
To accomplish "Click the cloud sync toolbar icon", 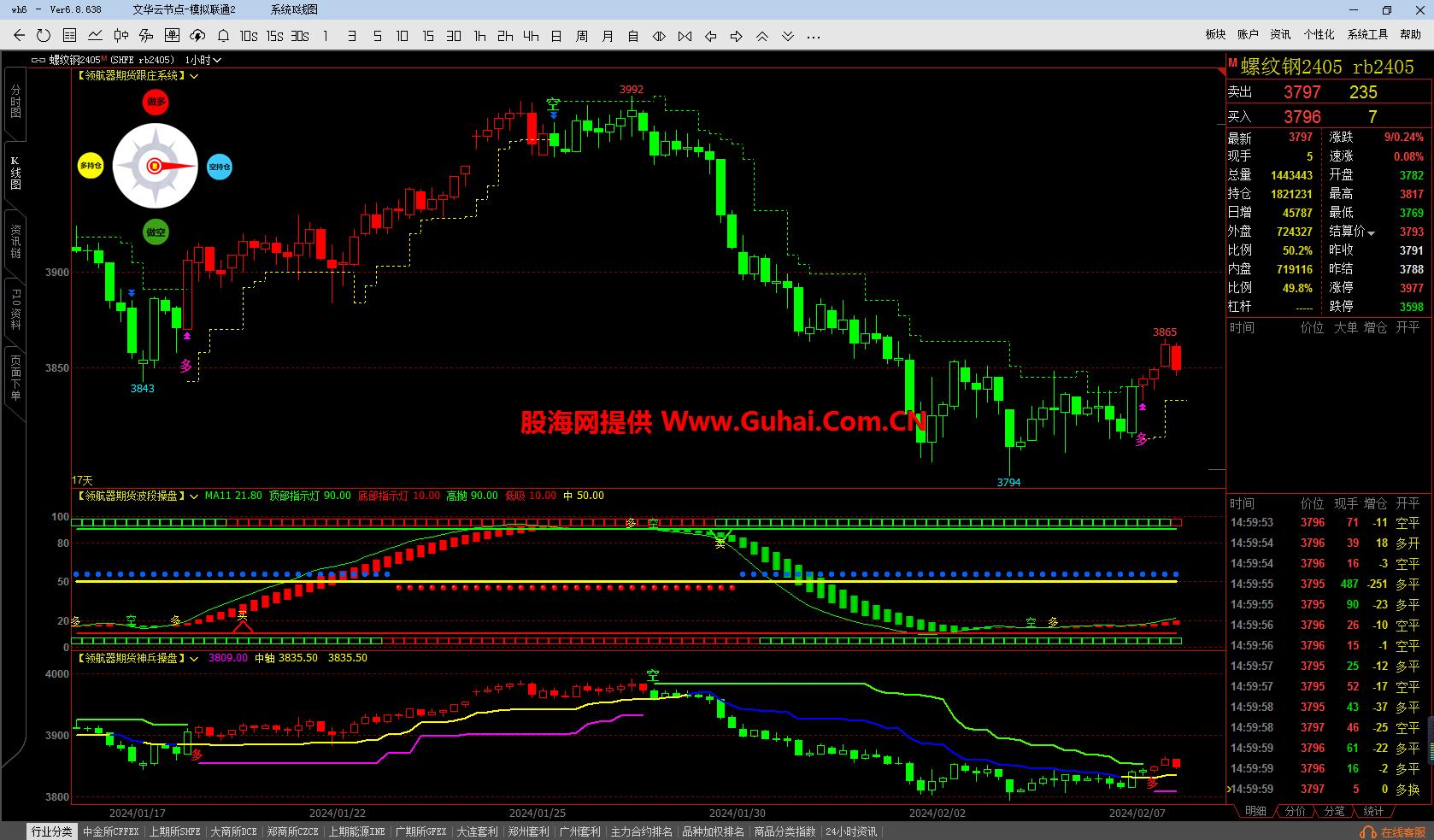I will click(x=197, y=36).
